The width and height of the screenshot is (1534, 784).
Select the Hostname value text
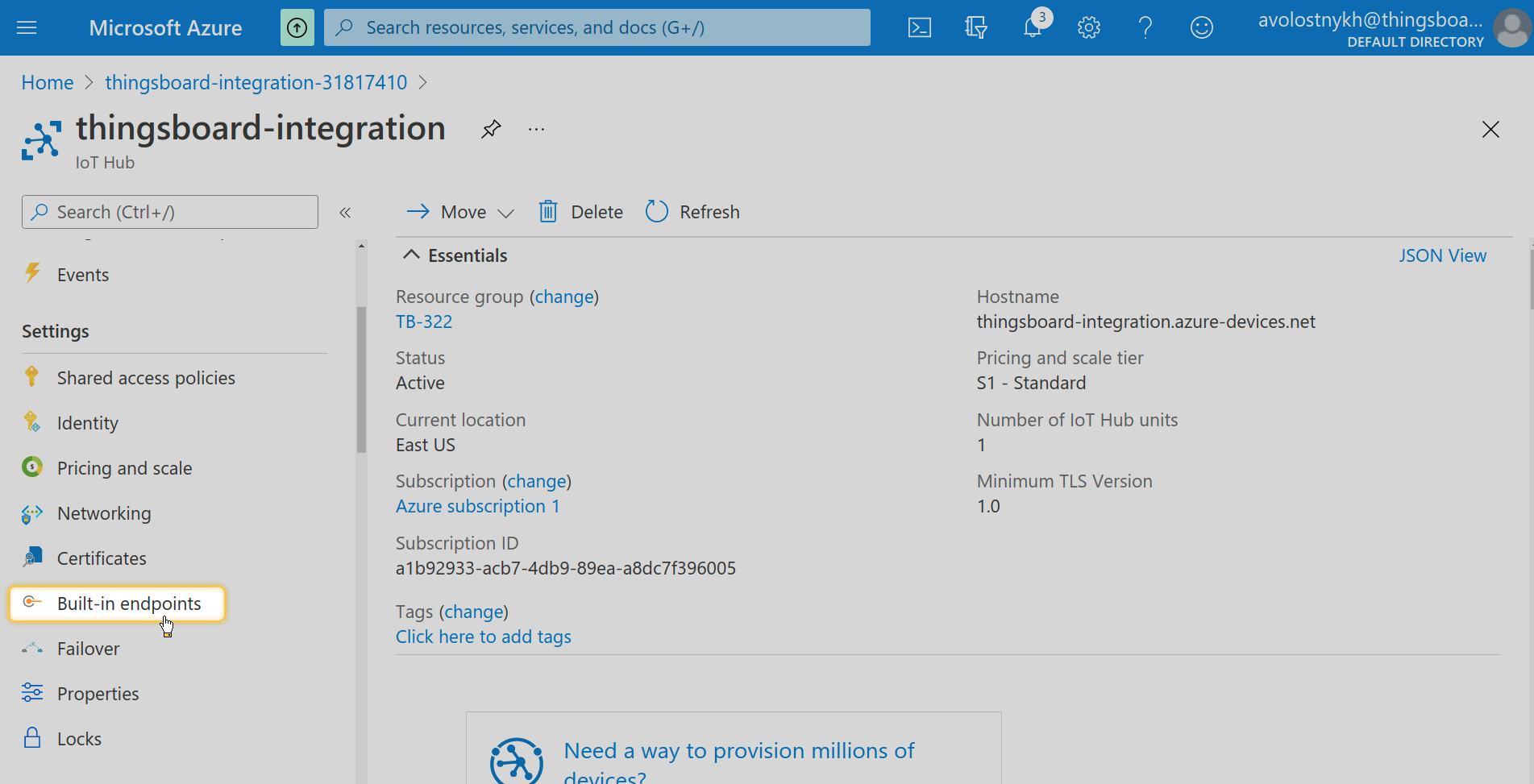1145,321
